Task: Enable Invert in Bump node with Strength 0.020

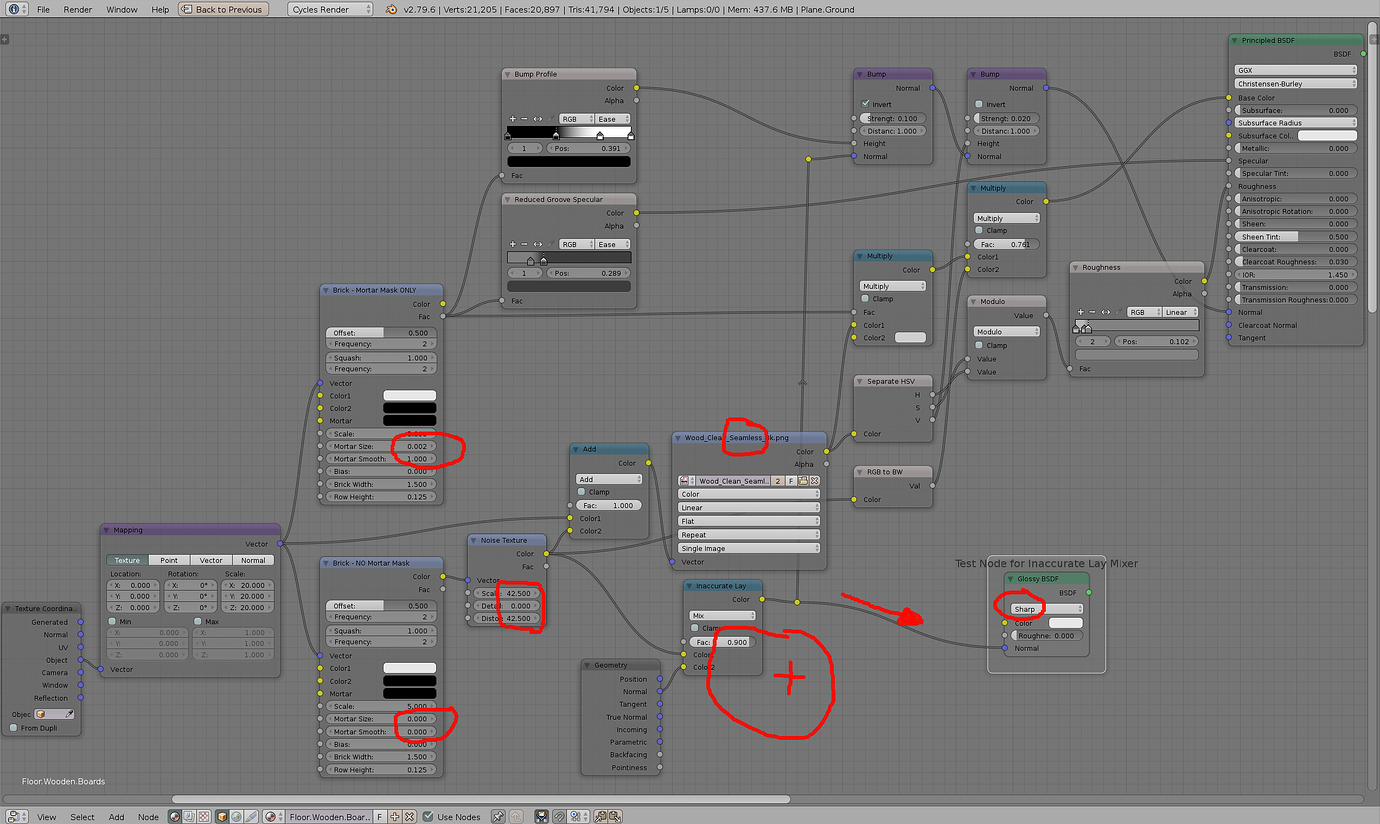Action: tap(979, 104)
